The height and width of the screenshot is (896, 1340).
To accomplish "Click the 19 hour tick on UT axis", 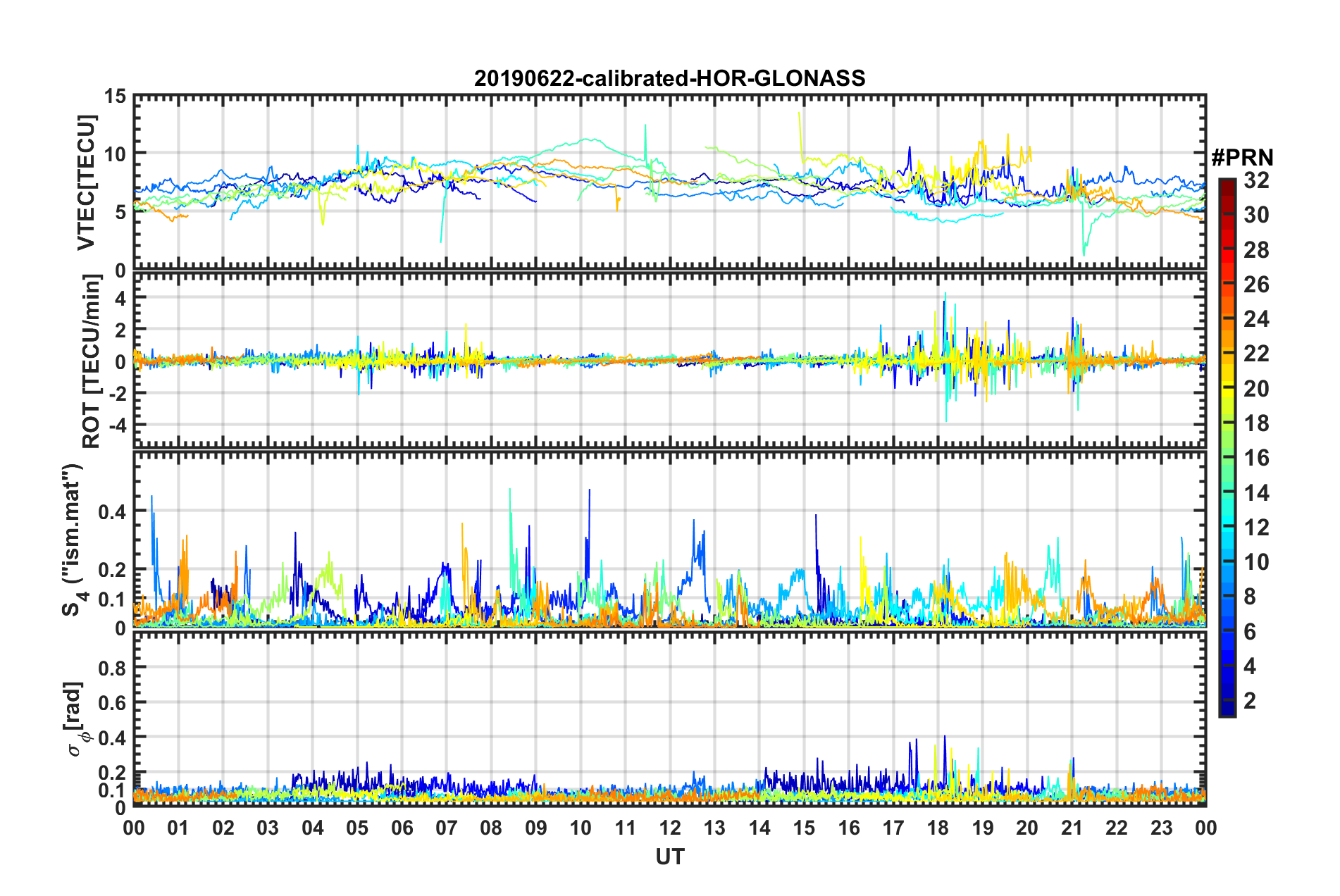I will 983,828.
